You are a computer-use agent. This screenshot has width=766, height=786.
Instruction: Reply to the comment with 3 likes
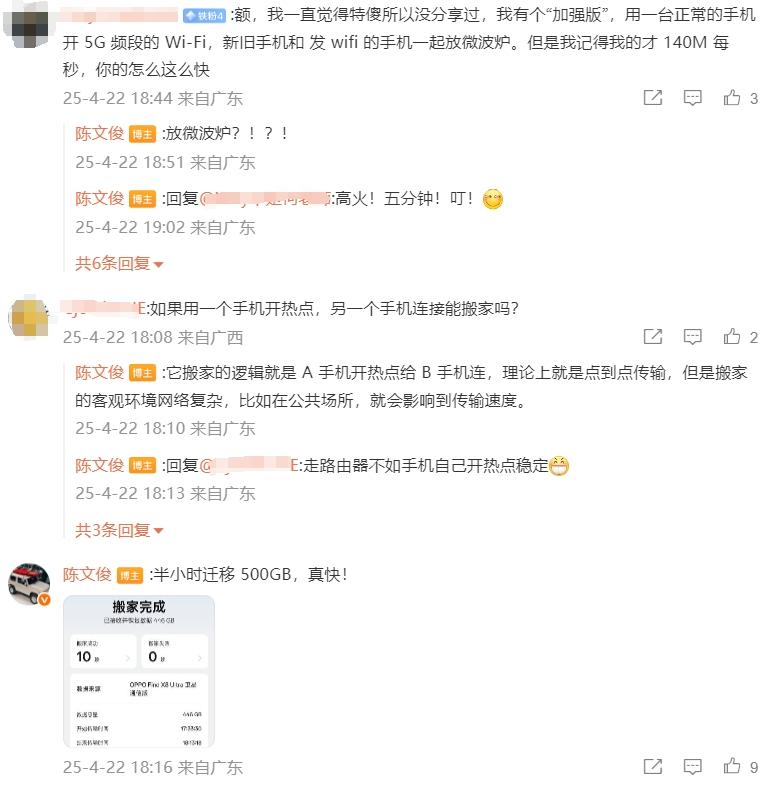pyautogui.click(x=692, y=98)
